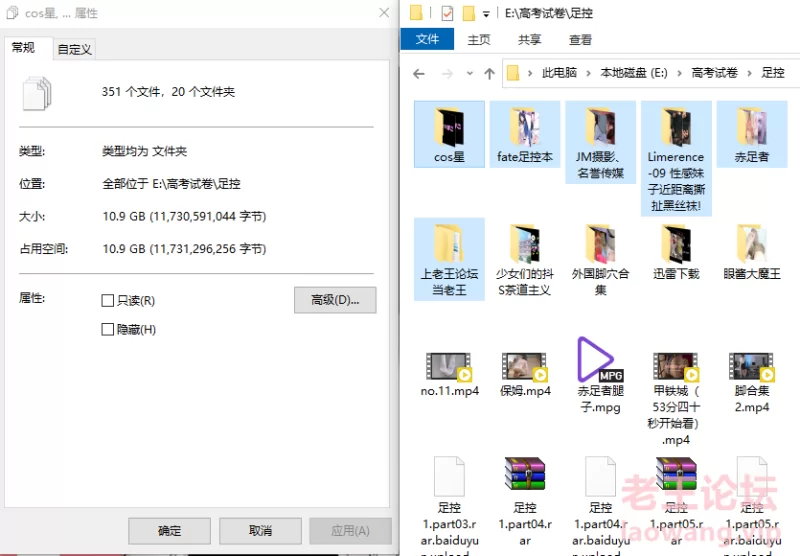Viewport: 800px width, 556px height.
Task: Expand chevron before 此电脑 breadcrumb
Action: point(530,73)
